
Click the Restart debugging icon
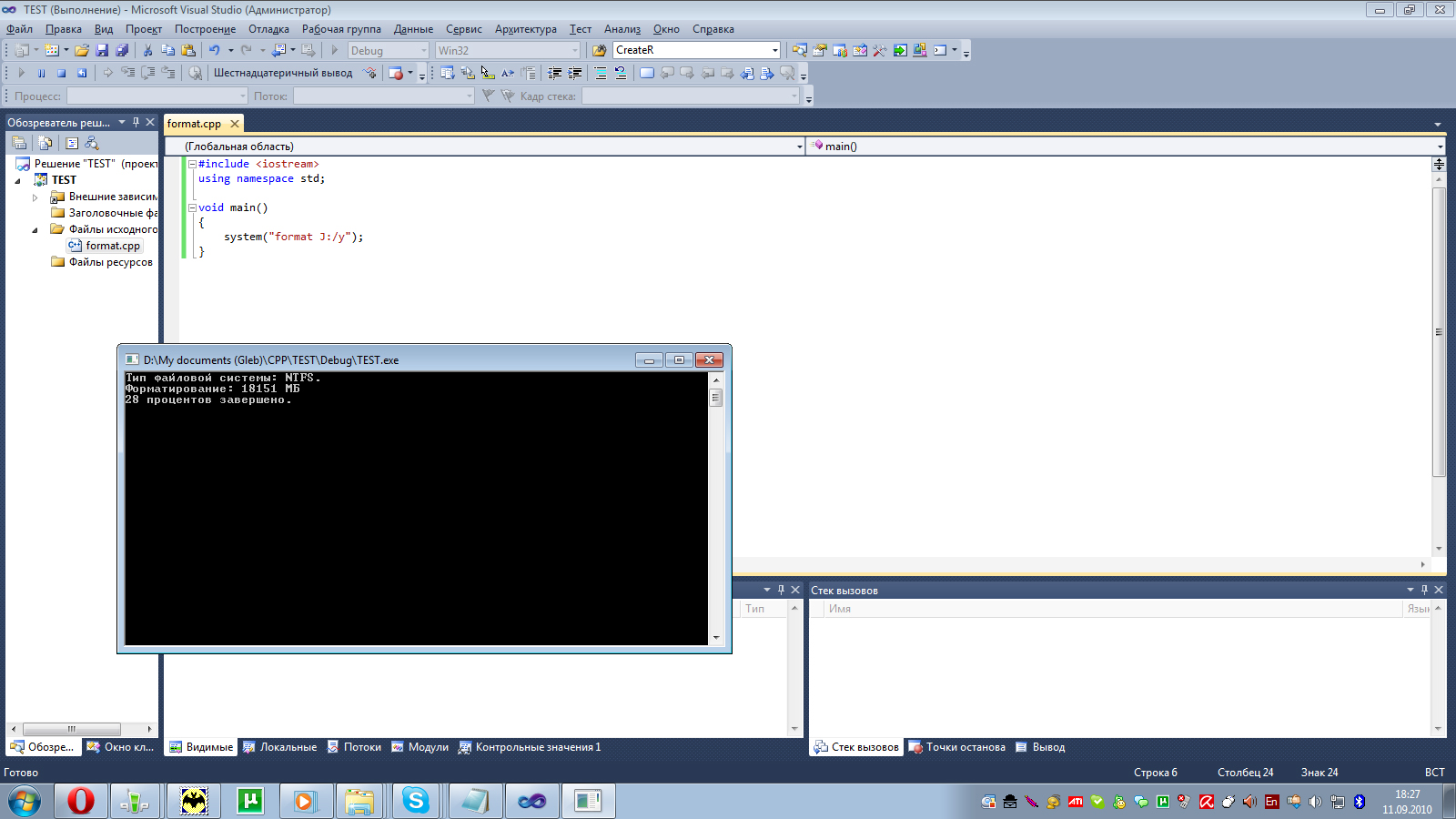point(82,73)
